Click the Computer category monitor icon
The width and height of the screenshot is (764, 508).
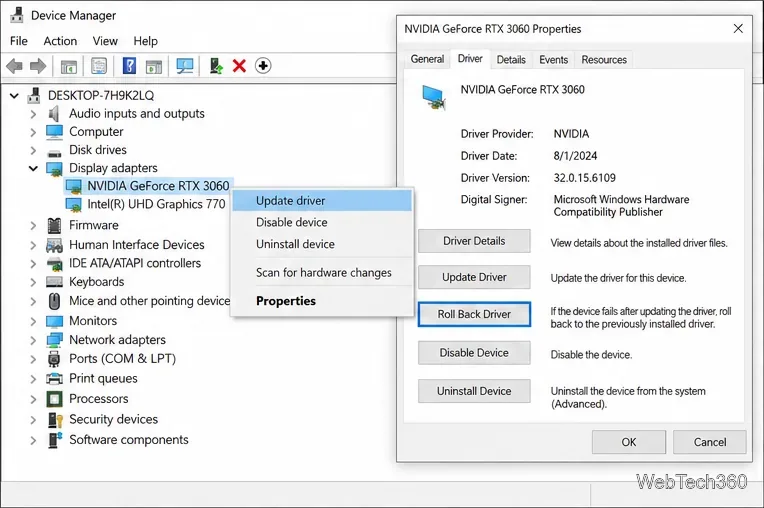tap(54, 132)
